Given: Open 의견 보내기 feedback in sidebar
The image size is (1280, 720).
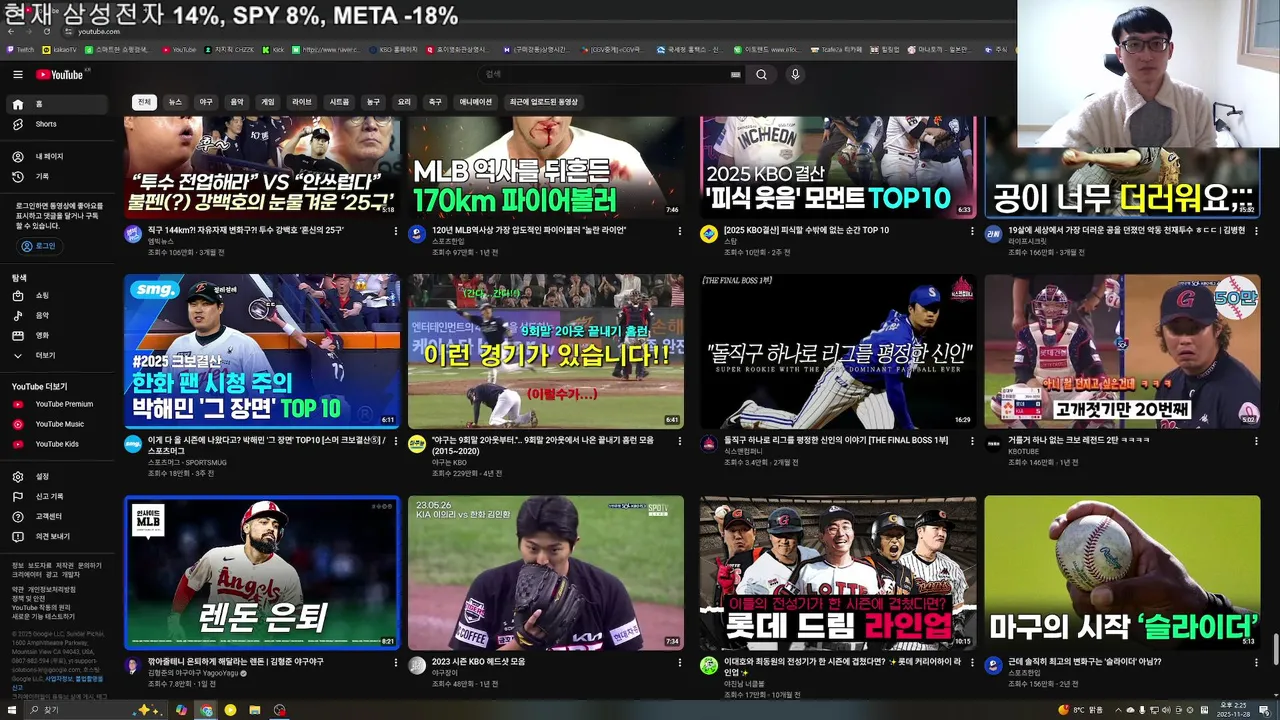Looking at the screenshot, I should [x=55, y=537].
